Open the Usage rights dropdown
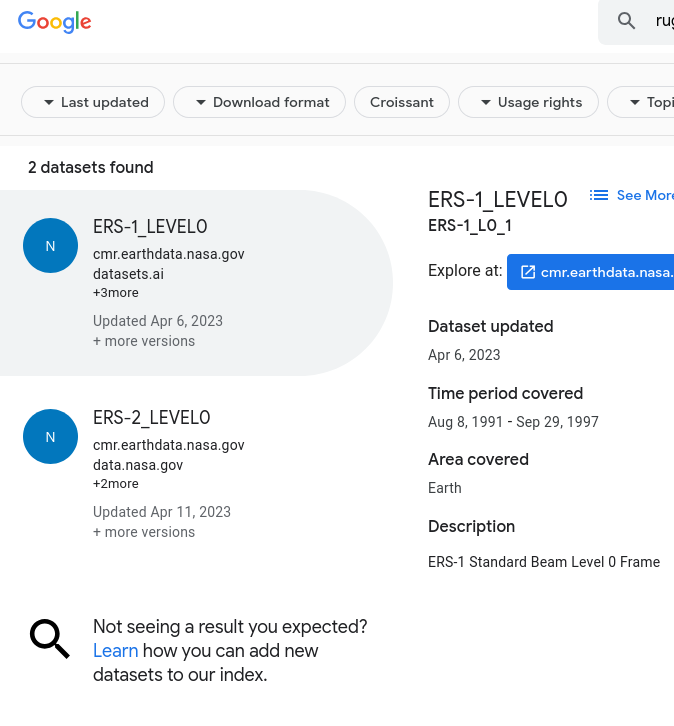674x726 pixels. point(527,102)
